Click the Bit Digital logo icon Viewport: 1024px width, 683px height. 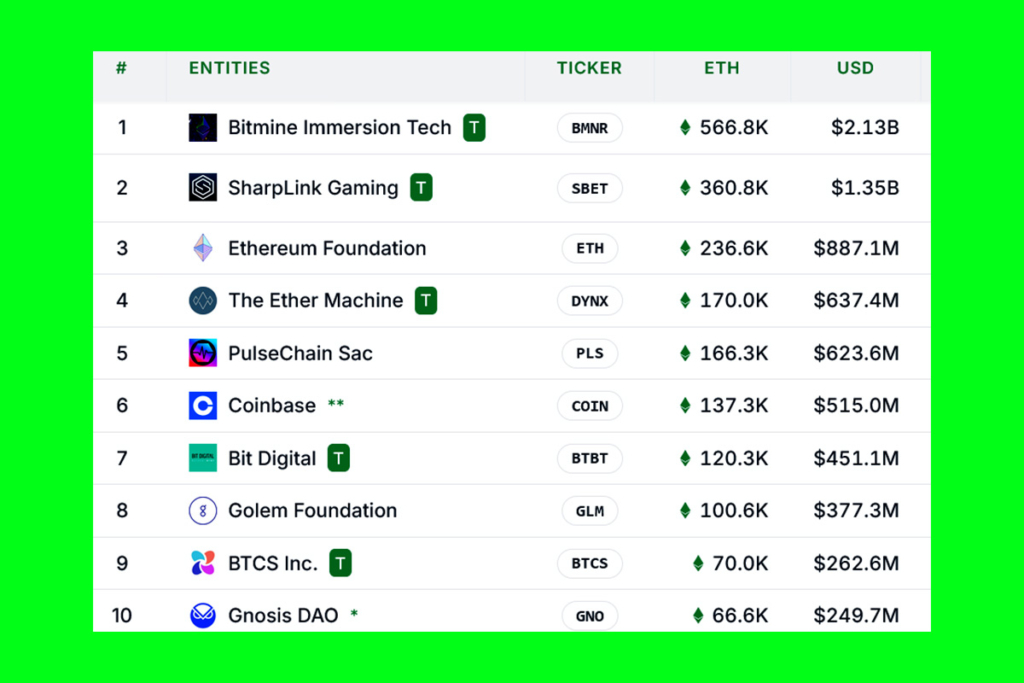click(203, 458)
